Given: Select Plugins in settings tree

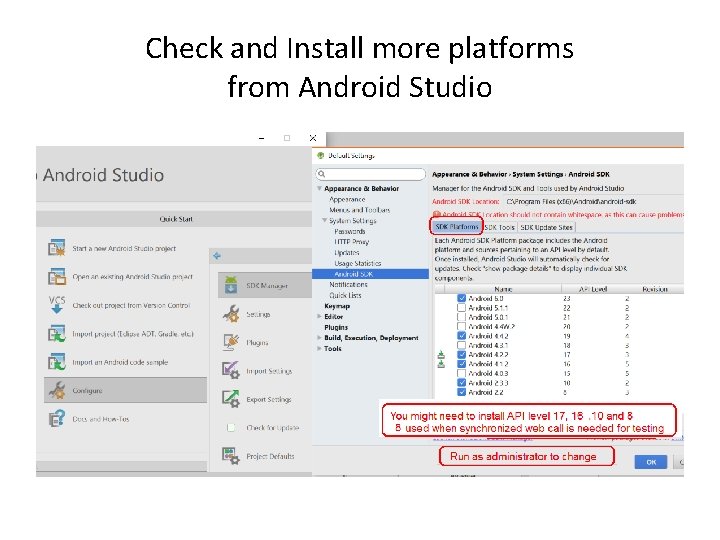Looking at the screenshot, I should [x=336, y=327].
